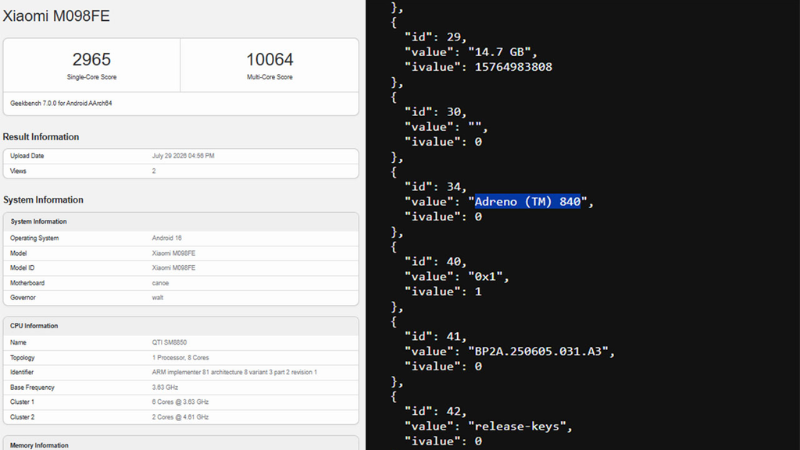Click the Result Information heading
This screenshot has height=450, width=800.
(41, 137)
